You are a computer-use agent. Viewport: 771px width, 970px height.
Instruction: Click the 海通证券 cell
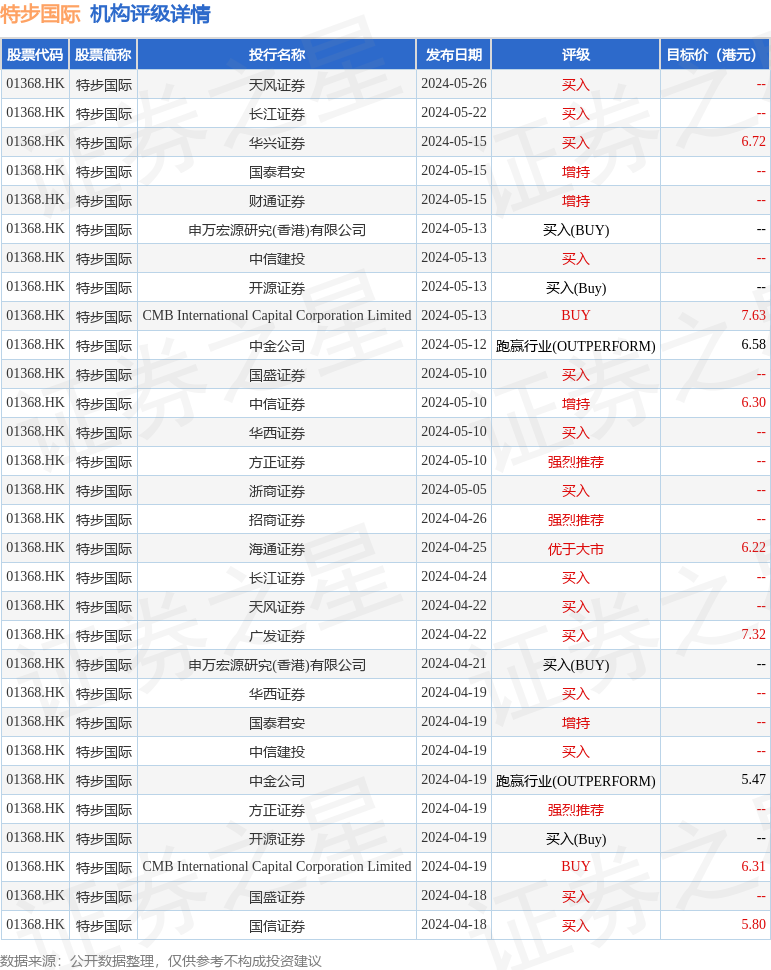pos(277,549)
